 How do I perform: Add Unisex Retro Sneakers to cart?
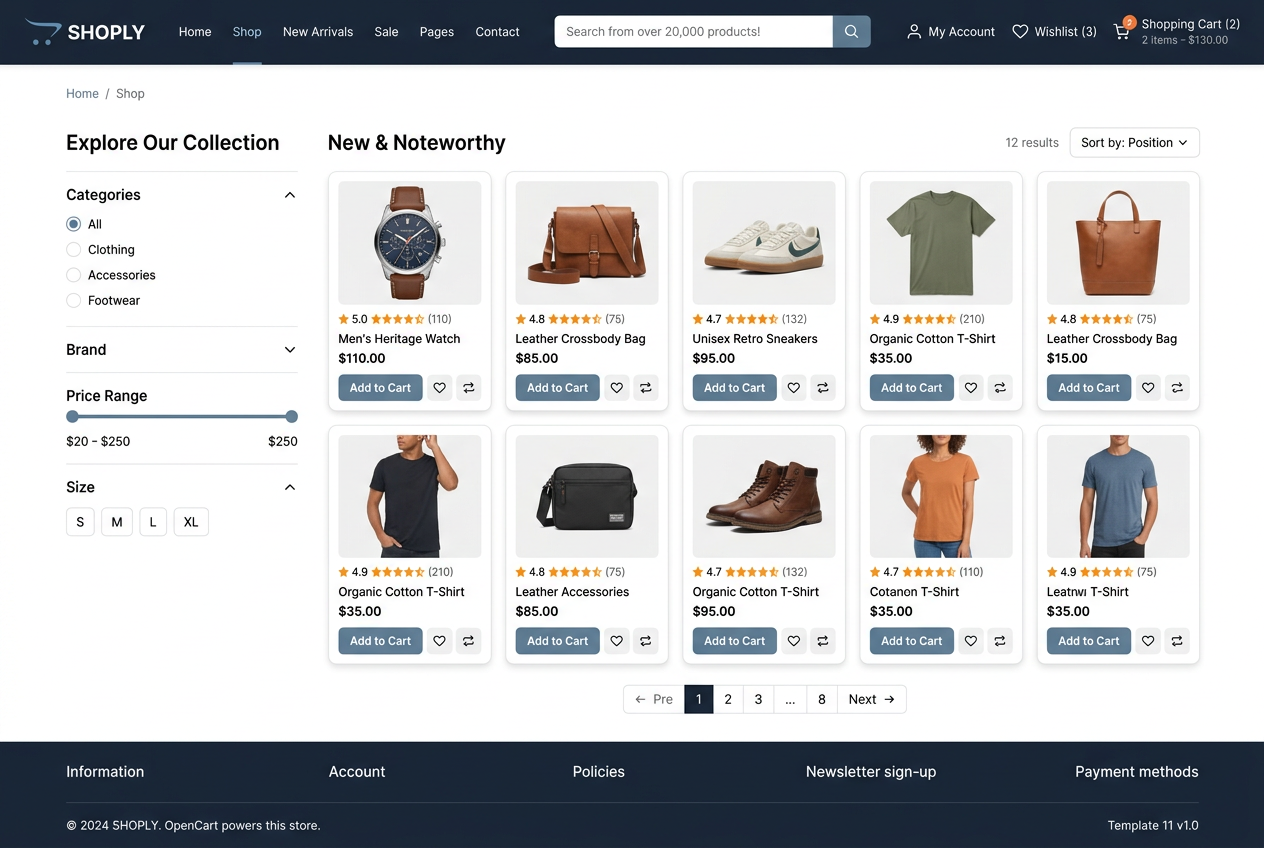click(734, 388)
